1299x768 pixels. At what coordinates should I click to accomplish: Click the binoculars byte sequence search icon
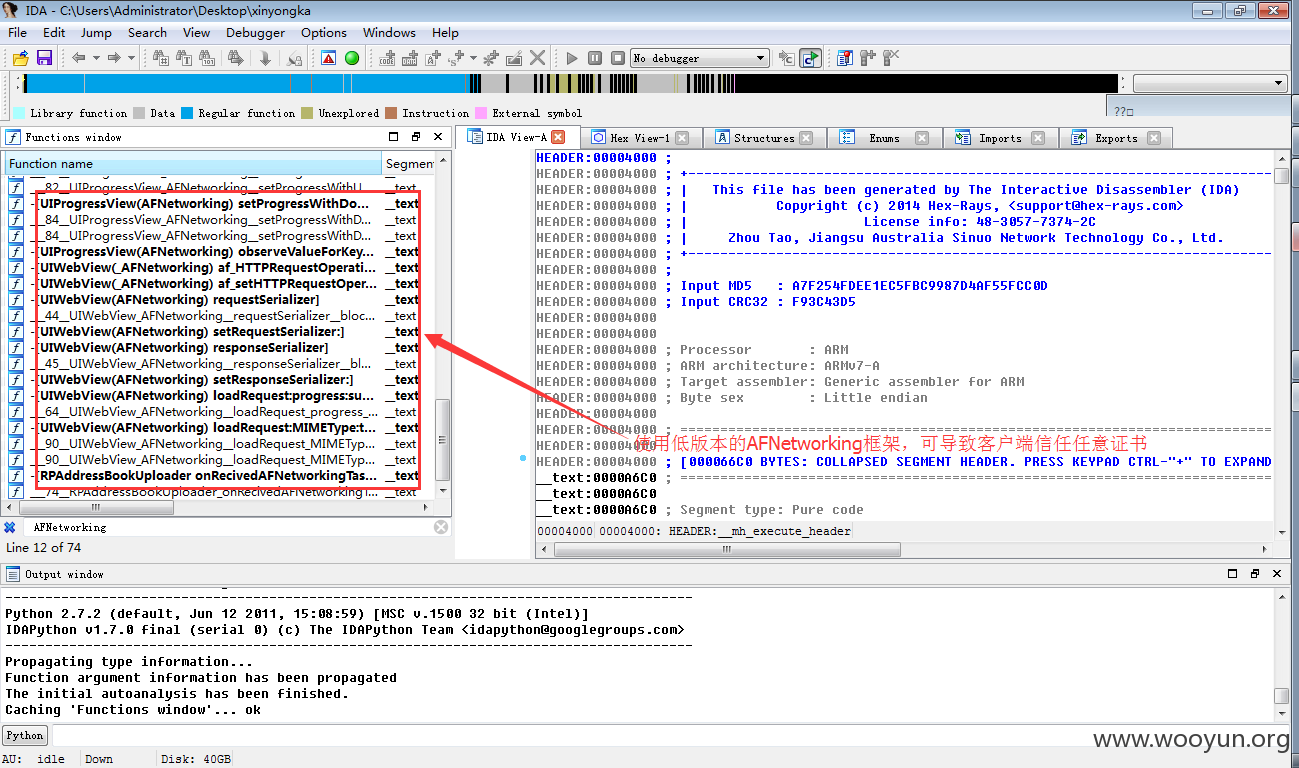click(207, 58)
